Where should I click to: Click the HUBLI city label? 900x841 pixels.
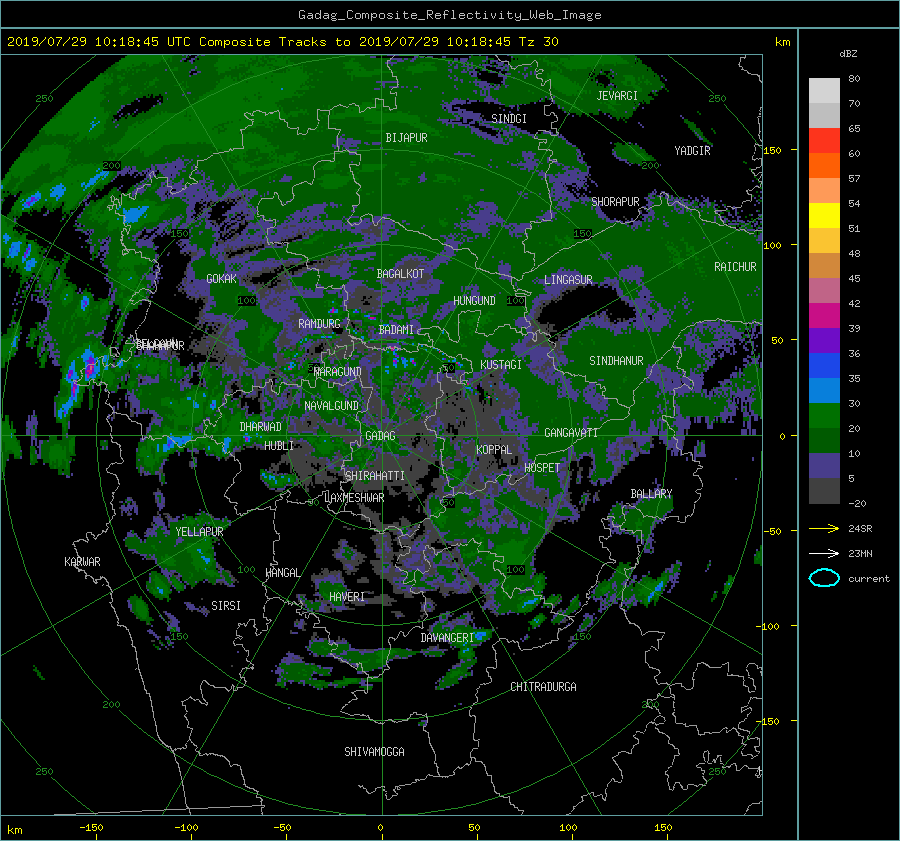coord(278,445)
